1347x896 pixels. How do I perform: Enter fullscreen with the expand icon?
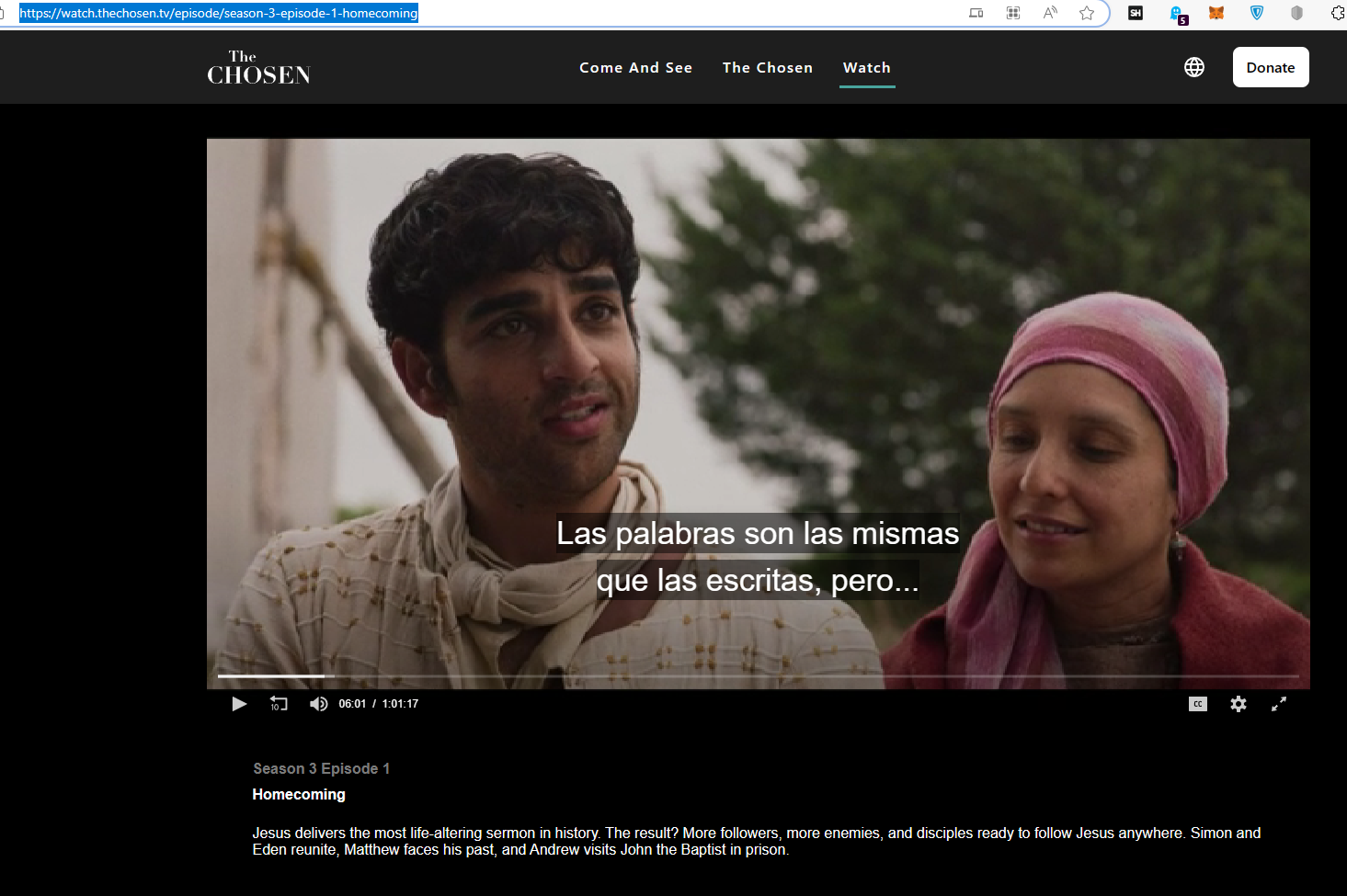pyautogui.click(x=1279, y=704)
